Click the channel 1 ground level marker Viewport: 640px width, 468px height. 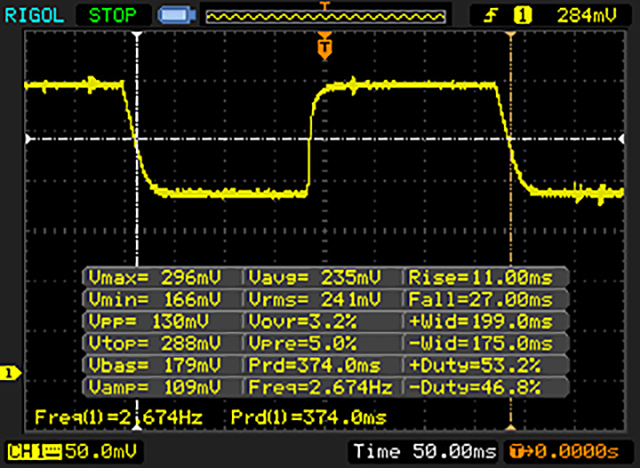click(x=10, y=373)
